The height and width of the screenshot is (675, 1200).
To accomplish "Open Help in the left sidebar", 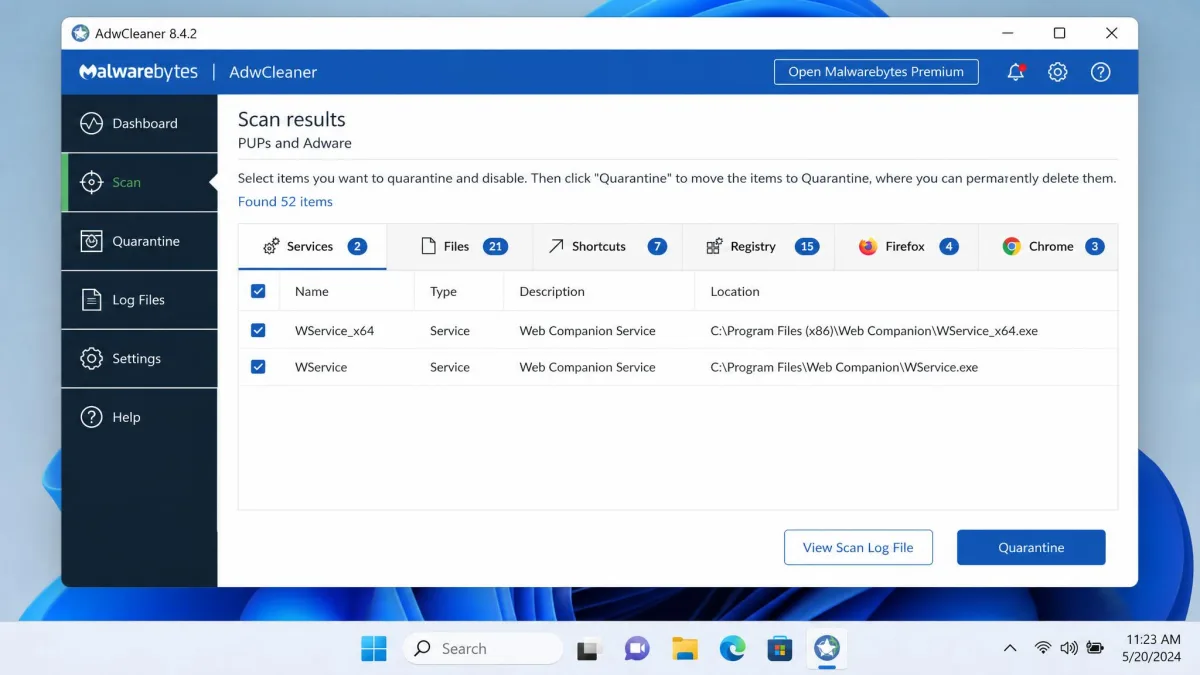I will [139, 418].
